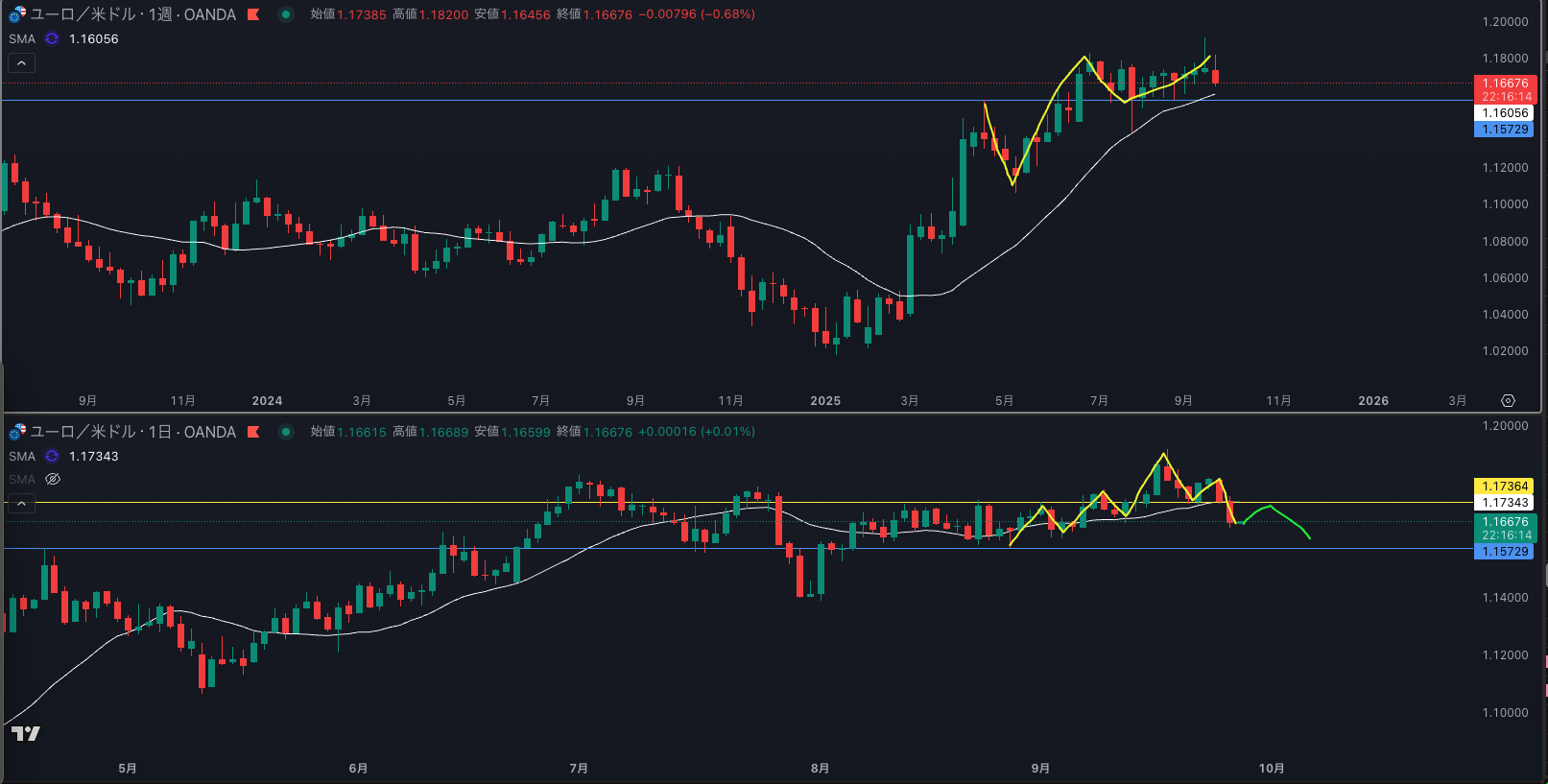Click the SMA refresh icon on daily chart
The height and width of the screenshot is (784, 1548).
point(52,457)
